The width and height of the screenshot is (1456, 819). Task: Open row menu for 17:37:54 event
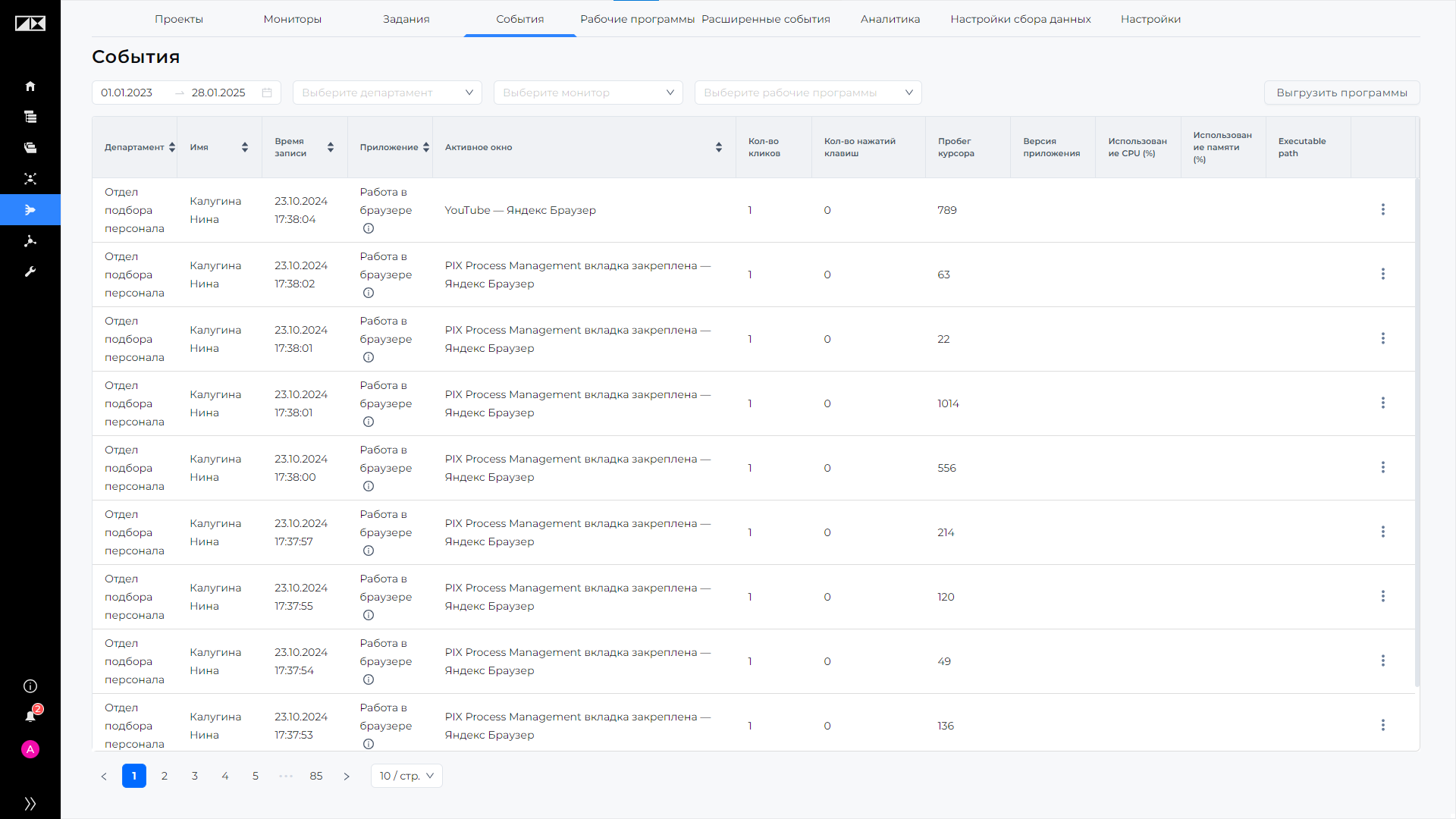(x=1383, y=661)
